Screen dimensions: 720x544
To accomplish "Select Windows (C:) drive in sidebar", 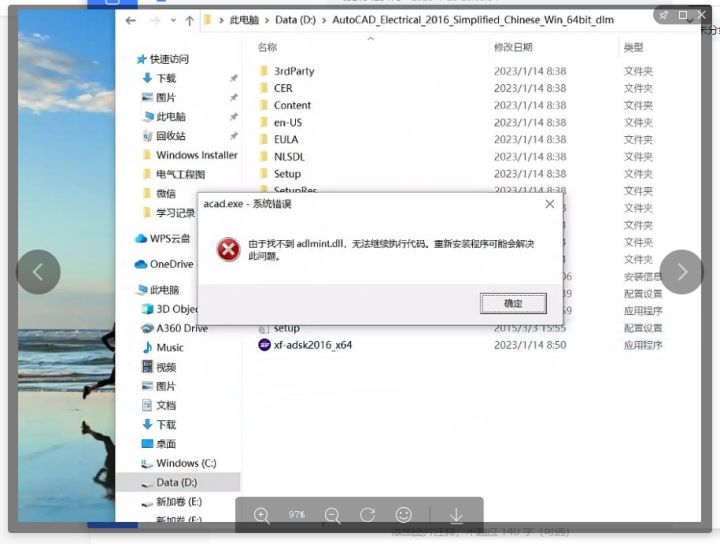I will 186,463.
